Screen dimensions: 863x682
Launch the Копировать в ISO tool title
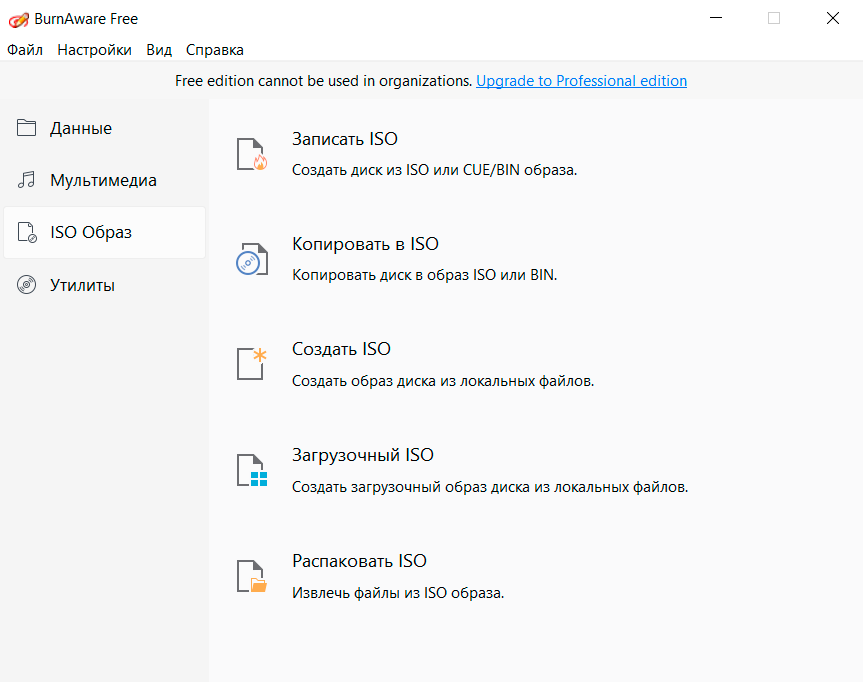[x=365, y=244]
